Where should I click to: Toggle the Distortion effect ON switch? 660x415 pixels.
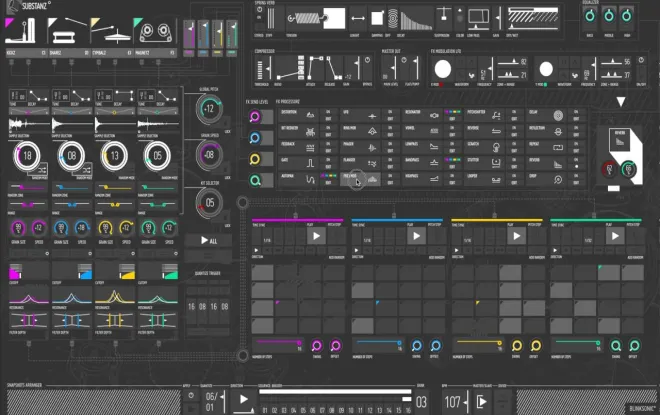pos(328,112)
